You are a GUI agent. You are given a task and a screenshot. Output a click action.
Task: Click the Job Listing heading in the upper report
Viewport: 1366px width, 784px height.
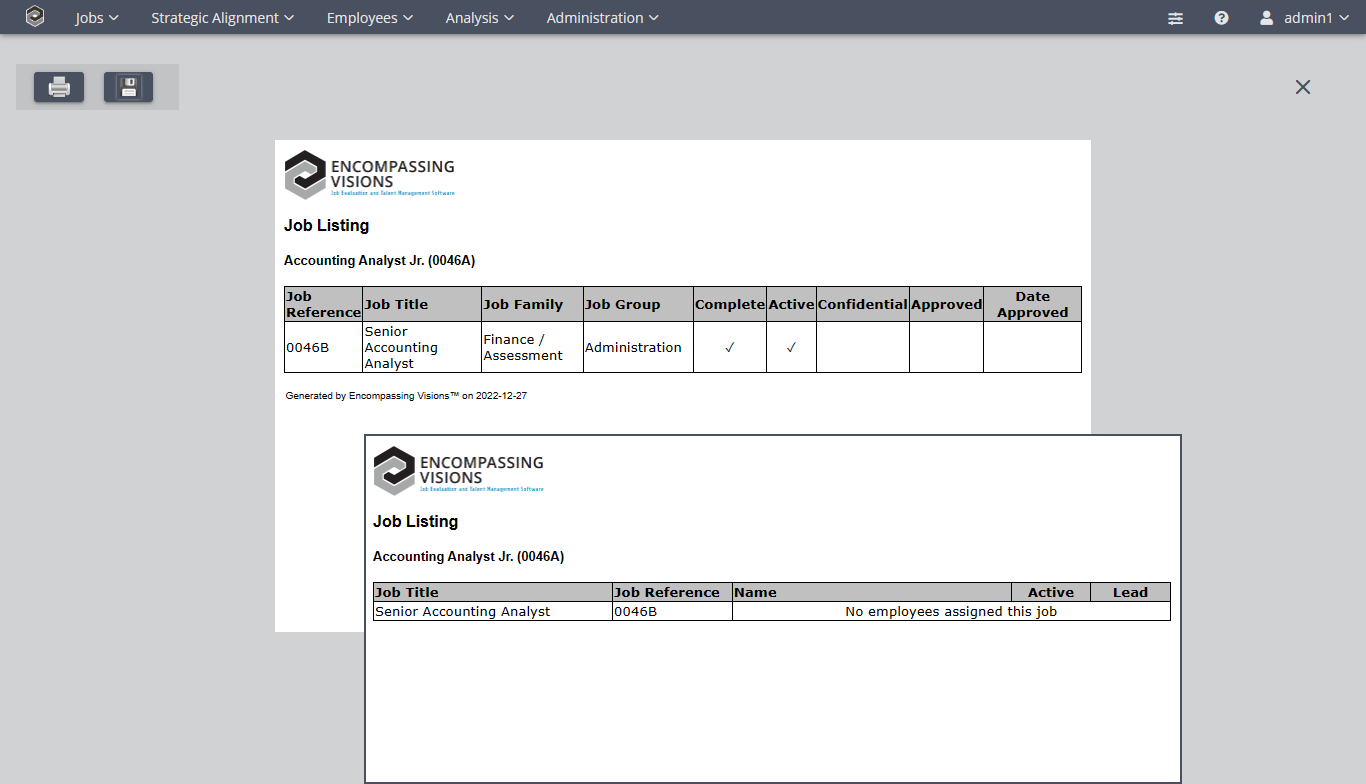pos(326,226)
